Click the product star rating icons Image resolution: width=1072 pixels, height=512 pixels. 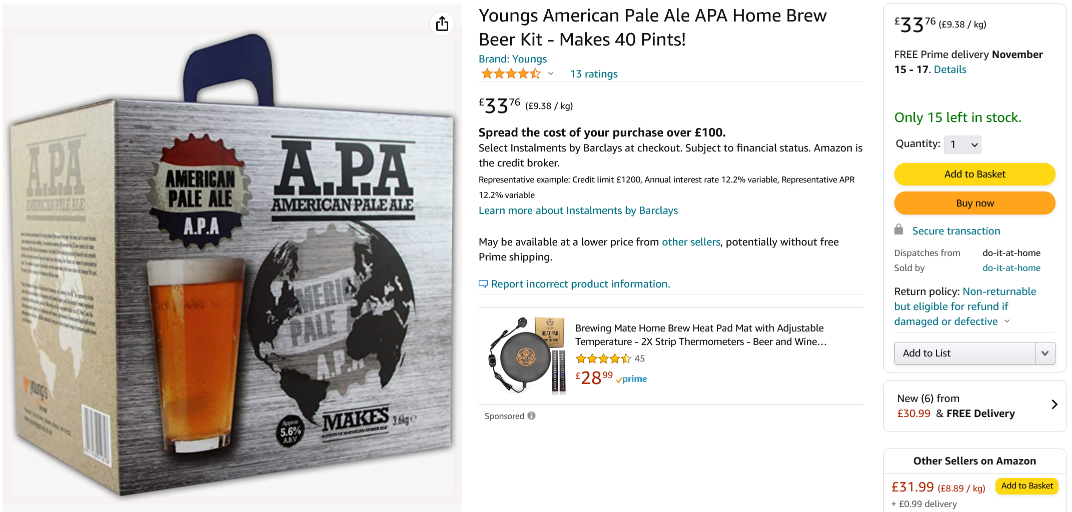coord(510,74)
